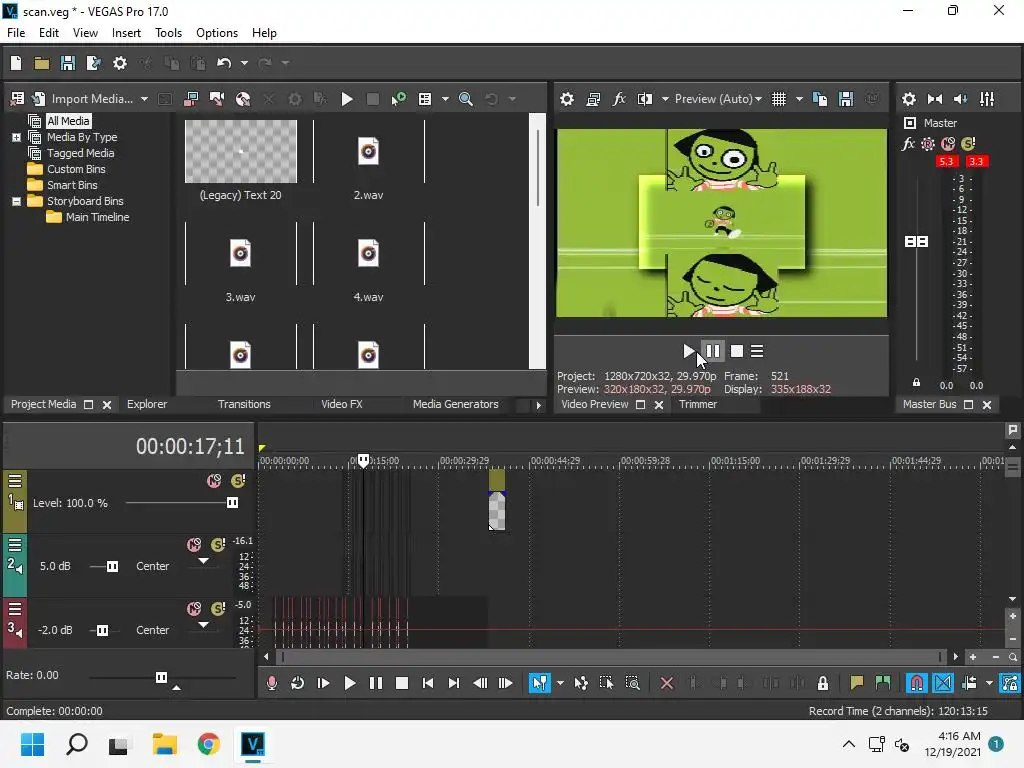The image size is (1024, 768).
Task: Open the Import Media dropdown arrow
Action: coord(144,99)
